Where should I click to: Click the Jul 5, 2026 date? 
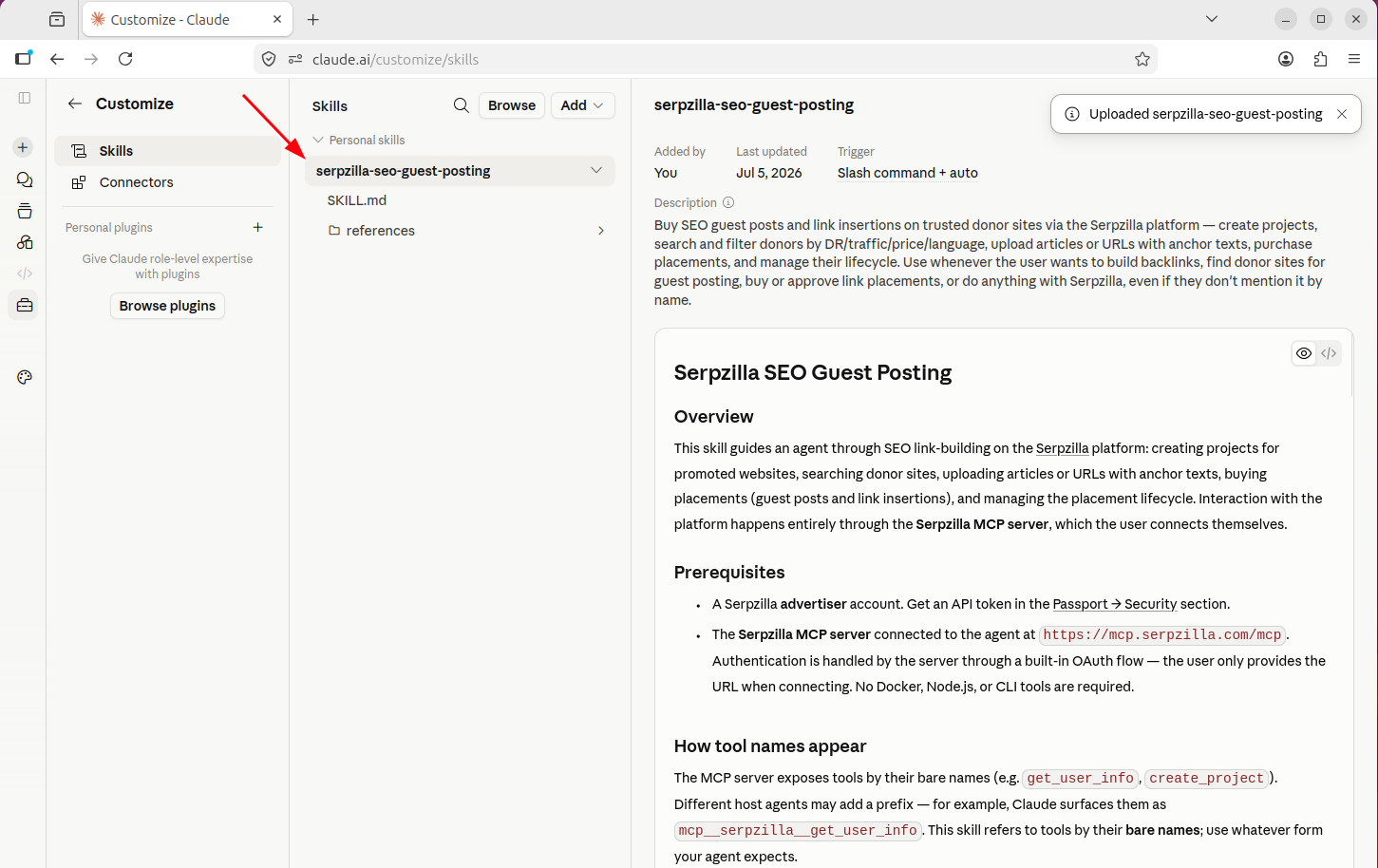pos(769,173)
